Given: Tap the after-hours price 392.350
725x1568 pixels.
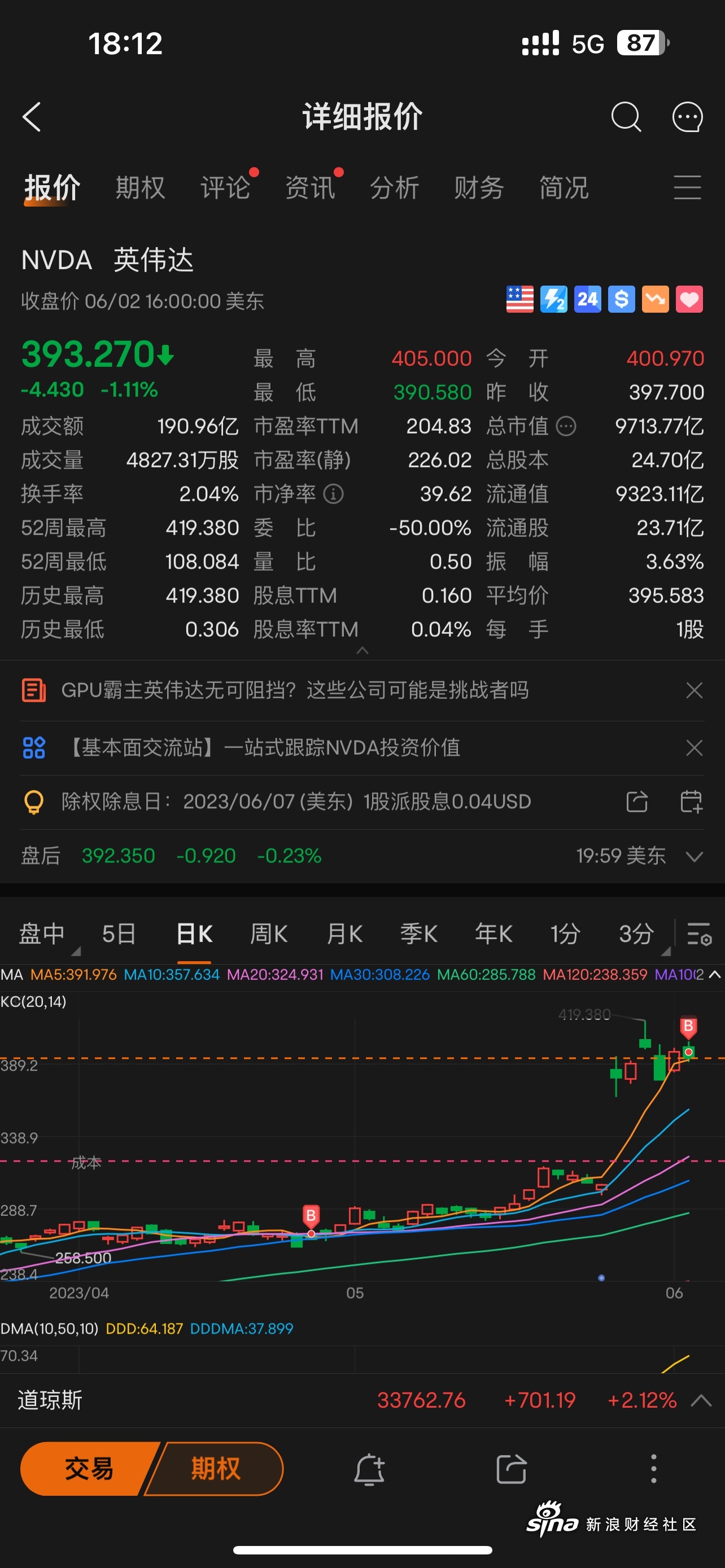Looking at the screenshot, I should click(119, 856).
